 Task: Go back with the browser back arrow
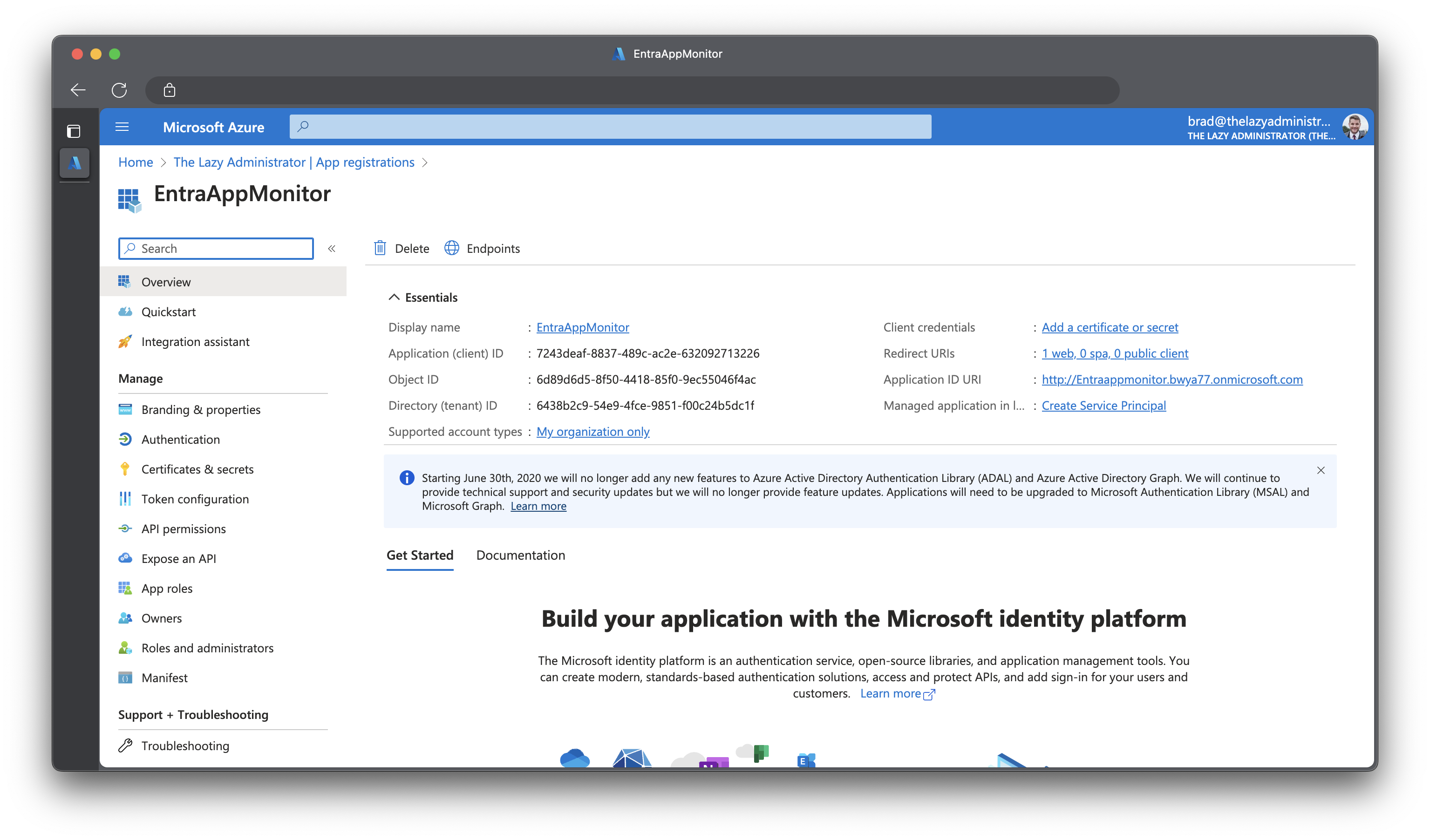tap(78, 89)
